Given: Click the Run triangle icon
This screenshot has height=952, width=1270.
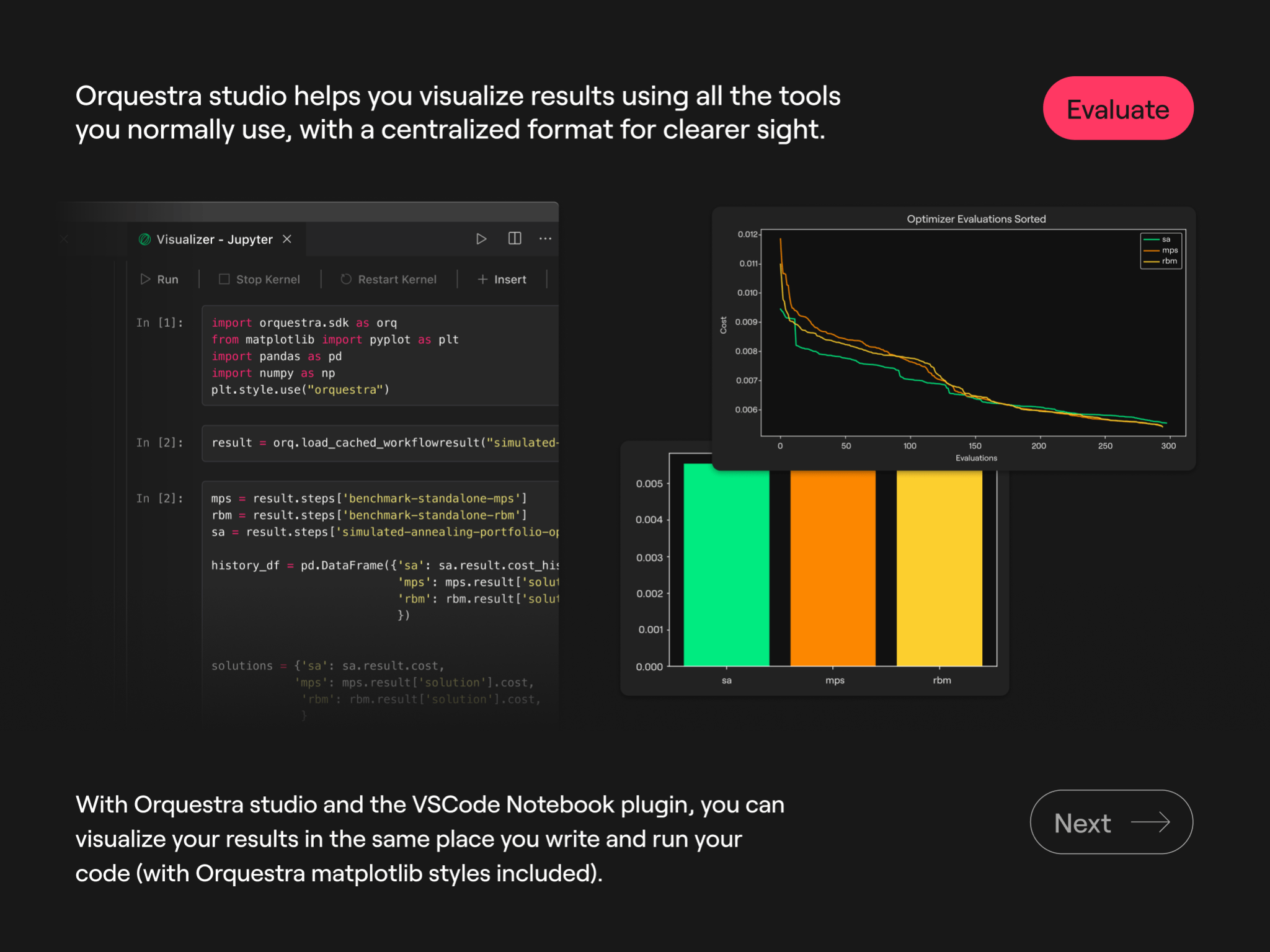Looking at the screenshot, I should pyautogui.click(x=145, y=279).
